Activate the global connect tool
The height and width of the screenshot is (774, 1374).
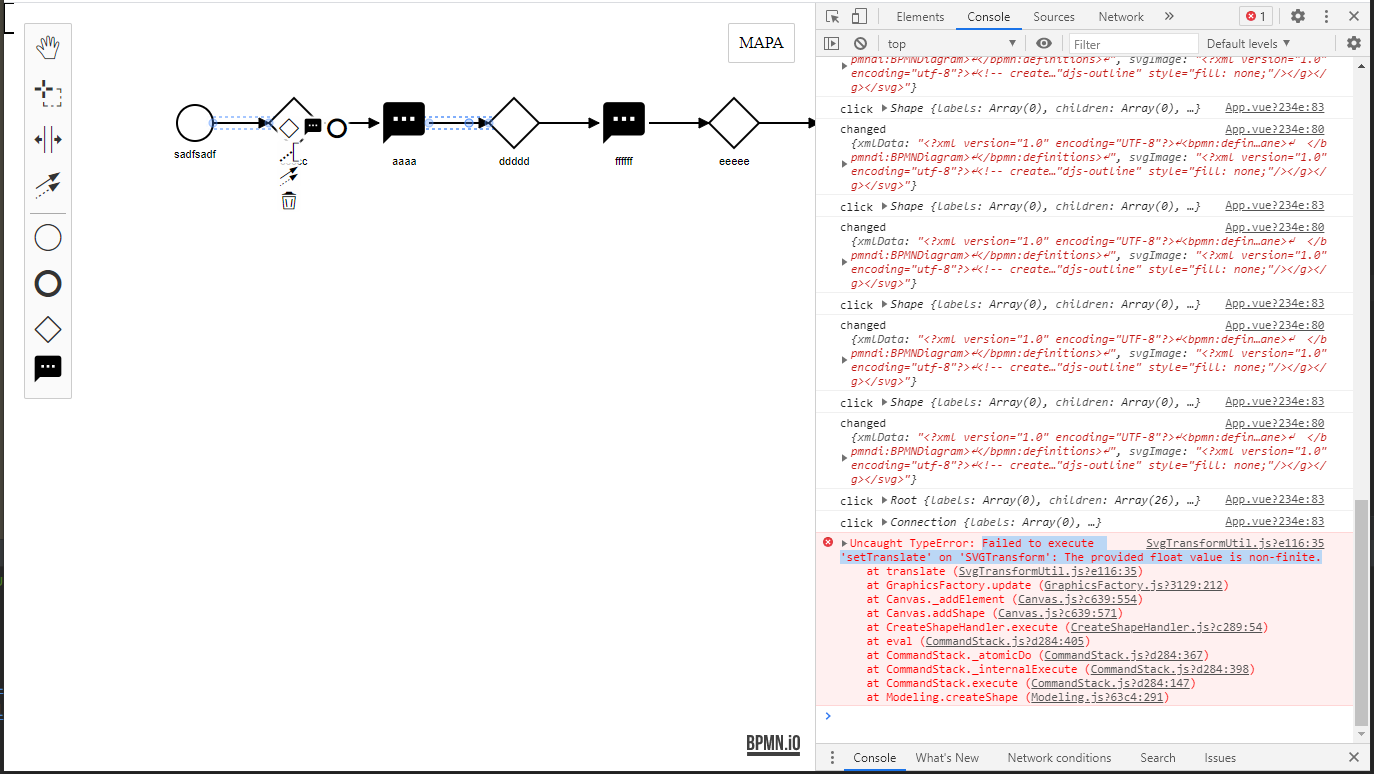pos(47,184)
